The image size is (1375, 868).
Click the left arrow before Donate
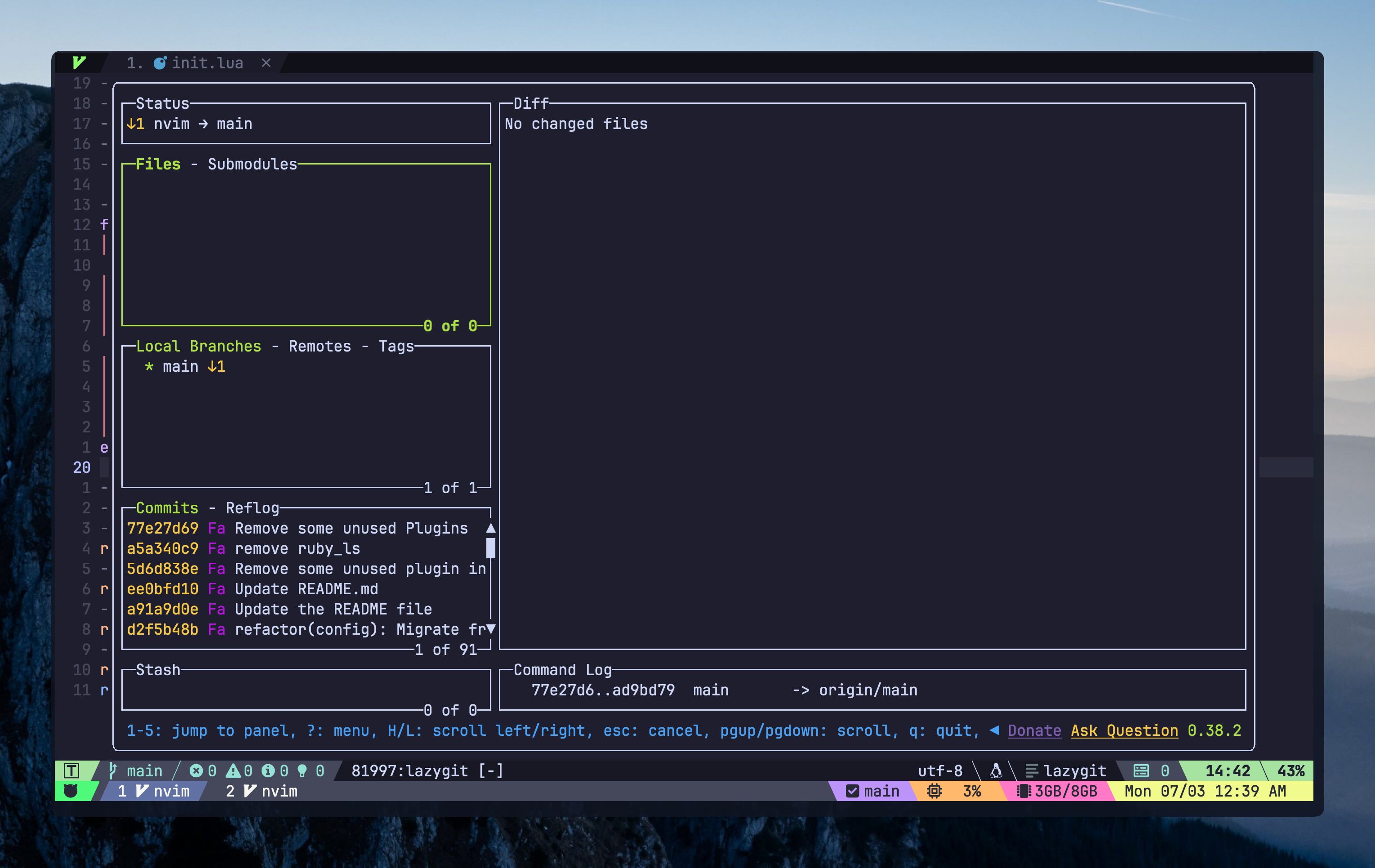[x=994, y=730]
